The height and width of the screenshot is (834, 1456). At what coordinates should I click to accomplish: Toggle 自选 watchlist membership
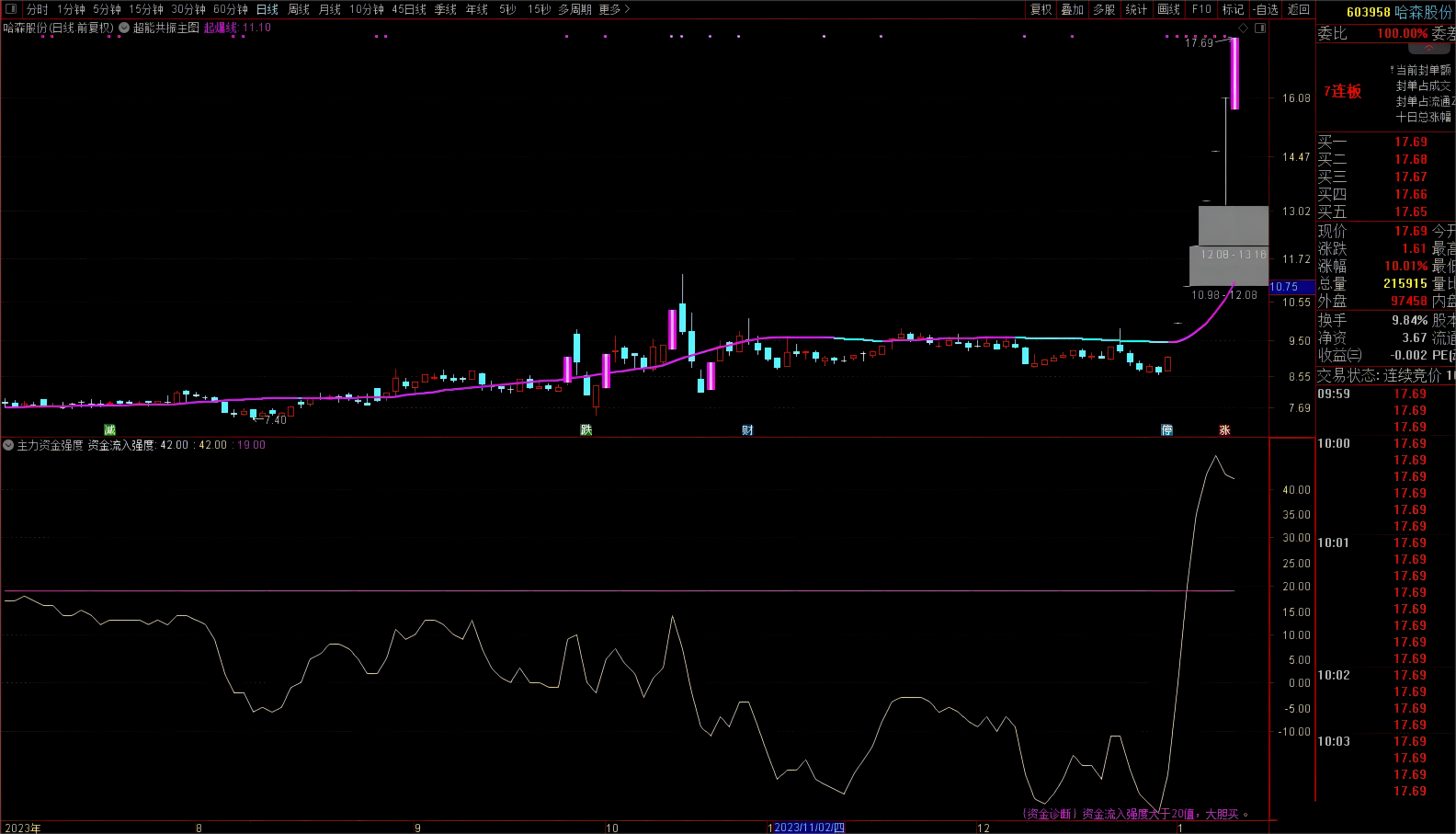point(1266,9)
